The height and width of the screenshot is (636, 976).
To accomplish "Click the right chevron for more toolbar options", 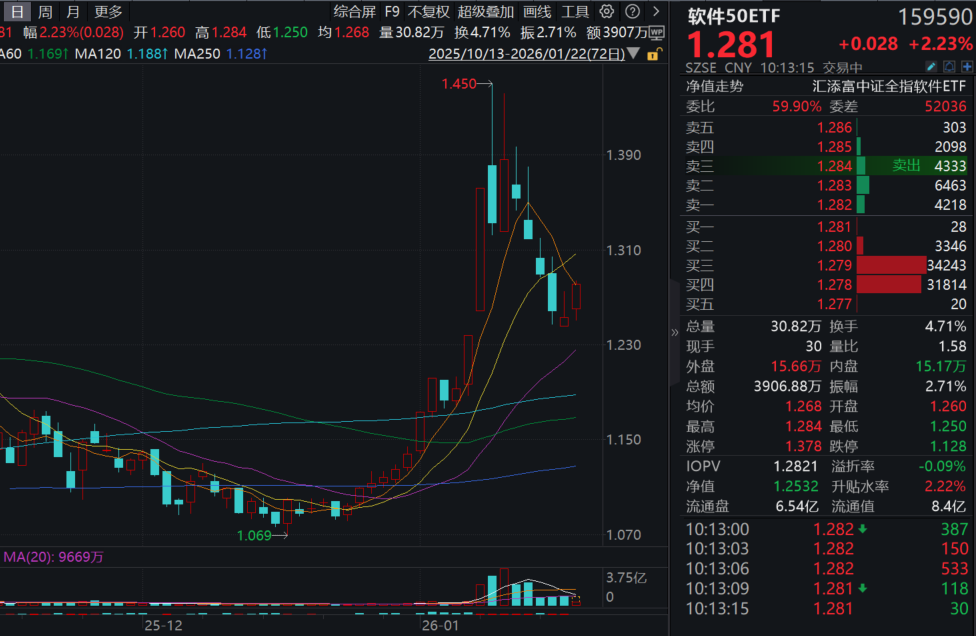I will click(x=656, y=11).
